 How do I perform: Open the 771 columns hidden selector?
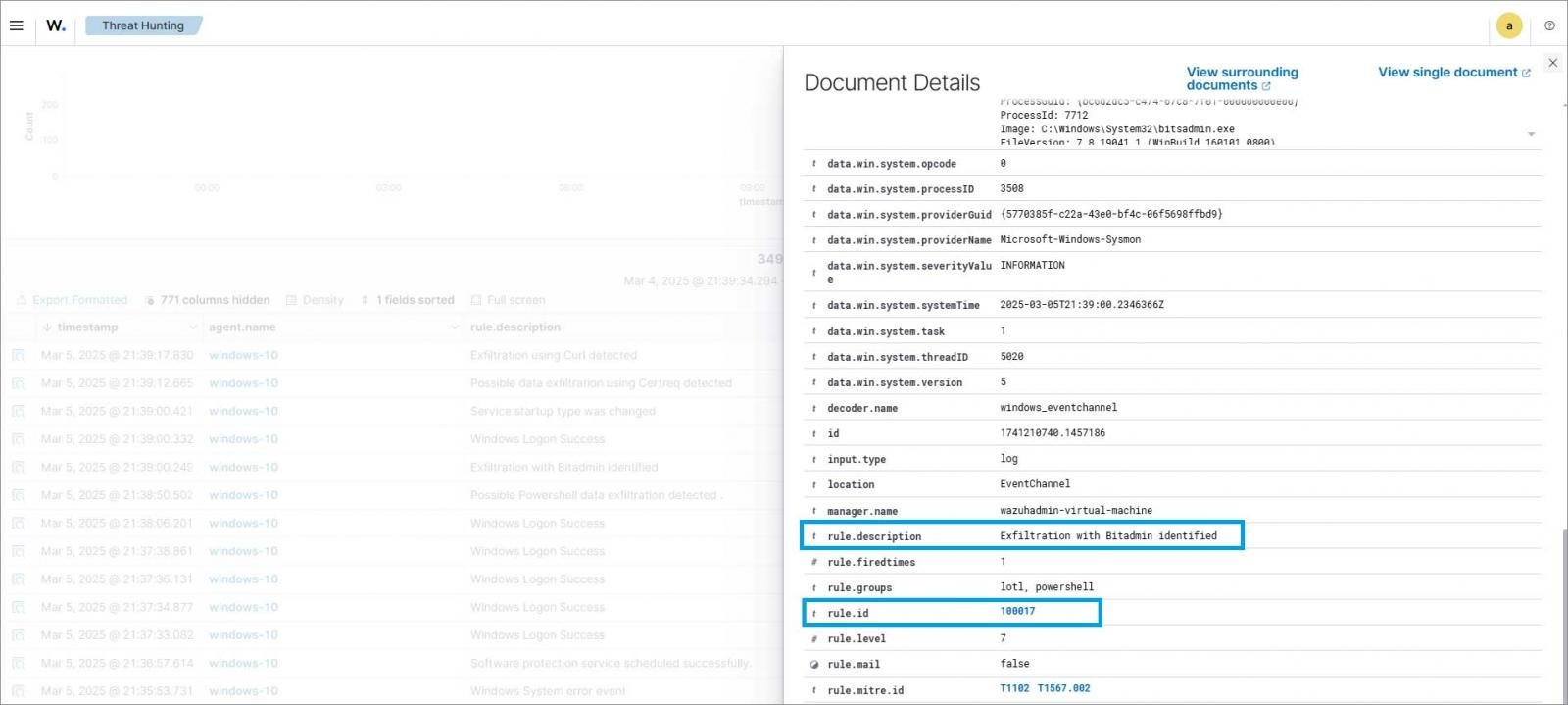click(207, 300)
